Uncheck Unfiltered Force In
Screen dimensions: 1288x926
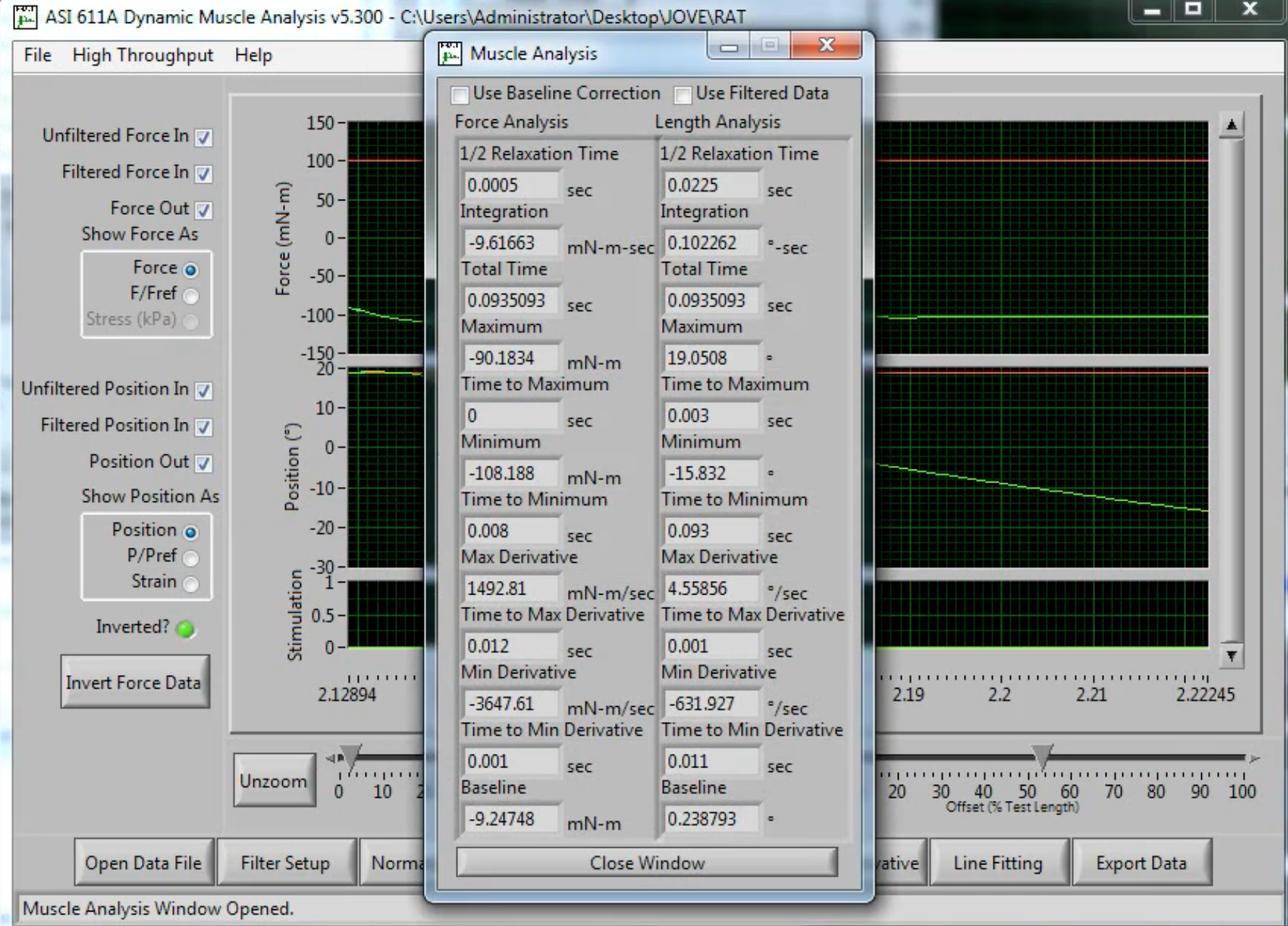[204, 137]
